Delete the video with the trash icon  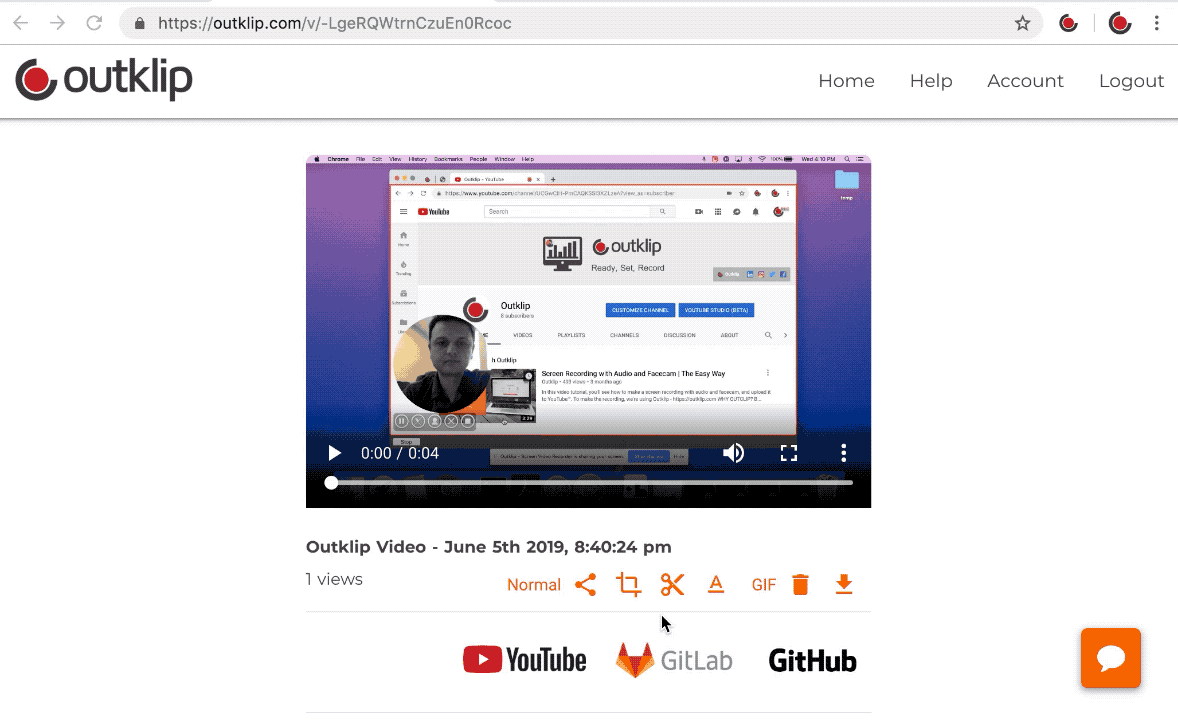click(x=801, y=585)
